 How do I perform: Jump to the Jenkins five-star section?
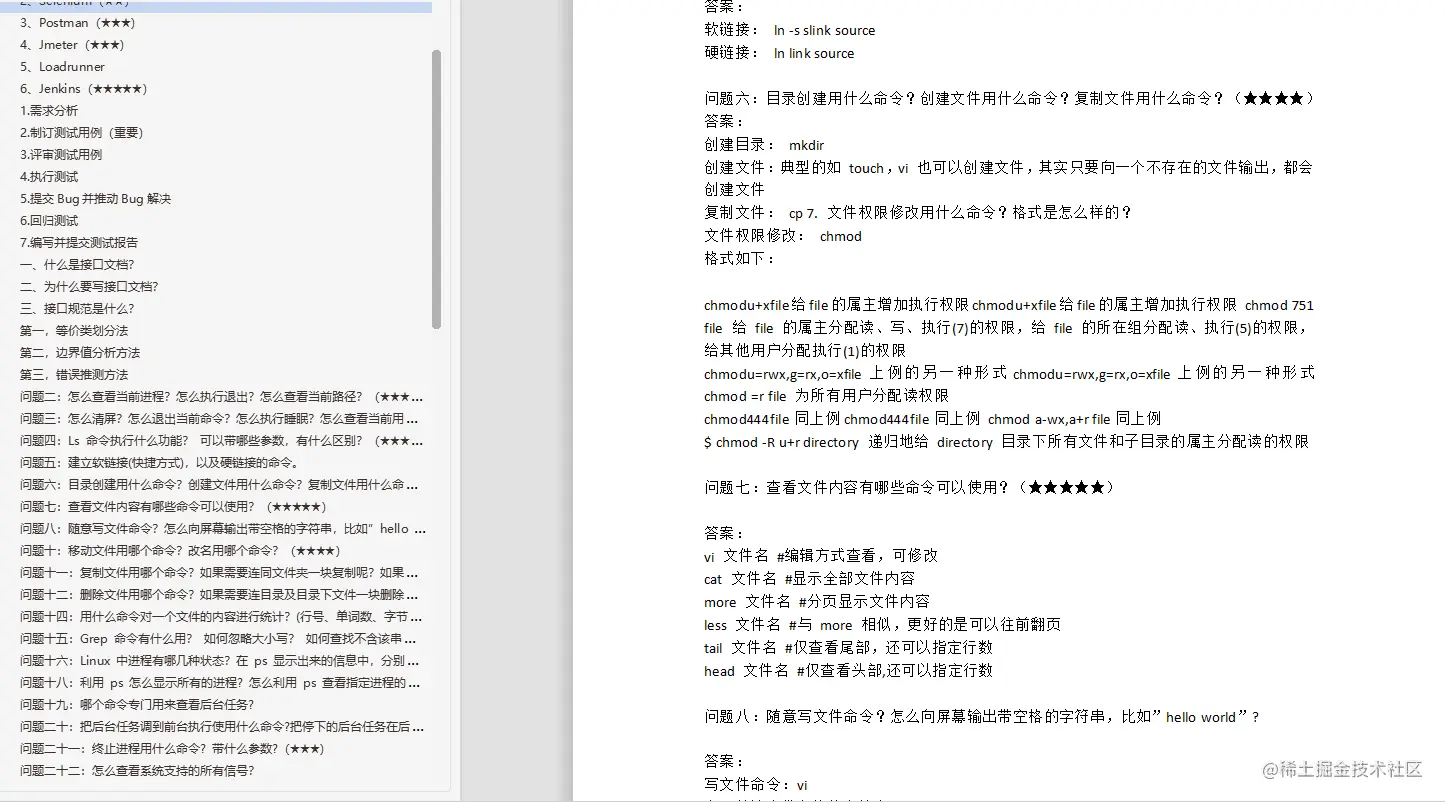(x=80, y=88)
